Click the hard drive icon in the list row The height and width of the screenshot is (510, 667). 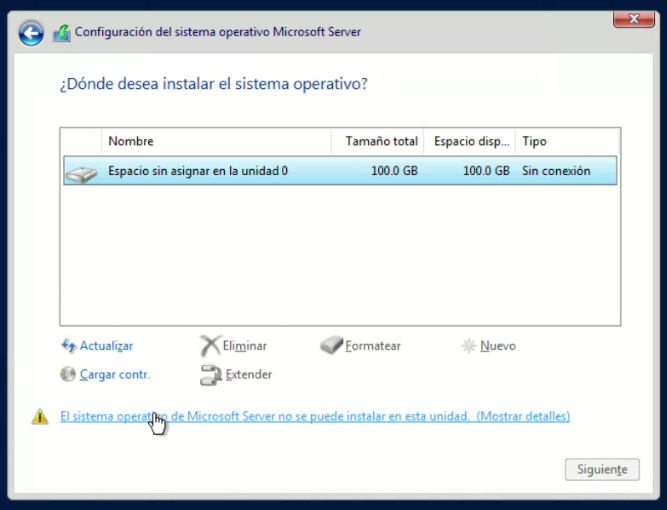pyautogui.click(x=80, y=171)
